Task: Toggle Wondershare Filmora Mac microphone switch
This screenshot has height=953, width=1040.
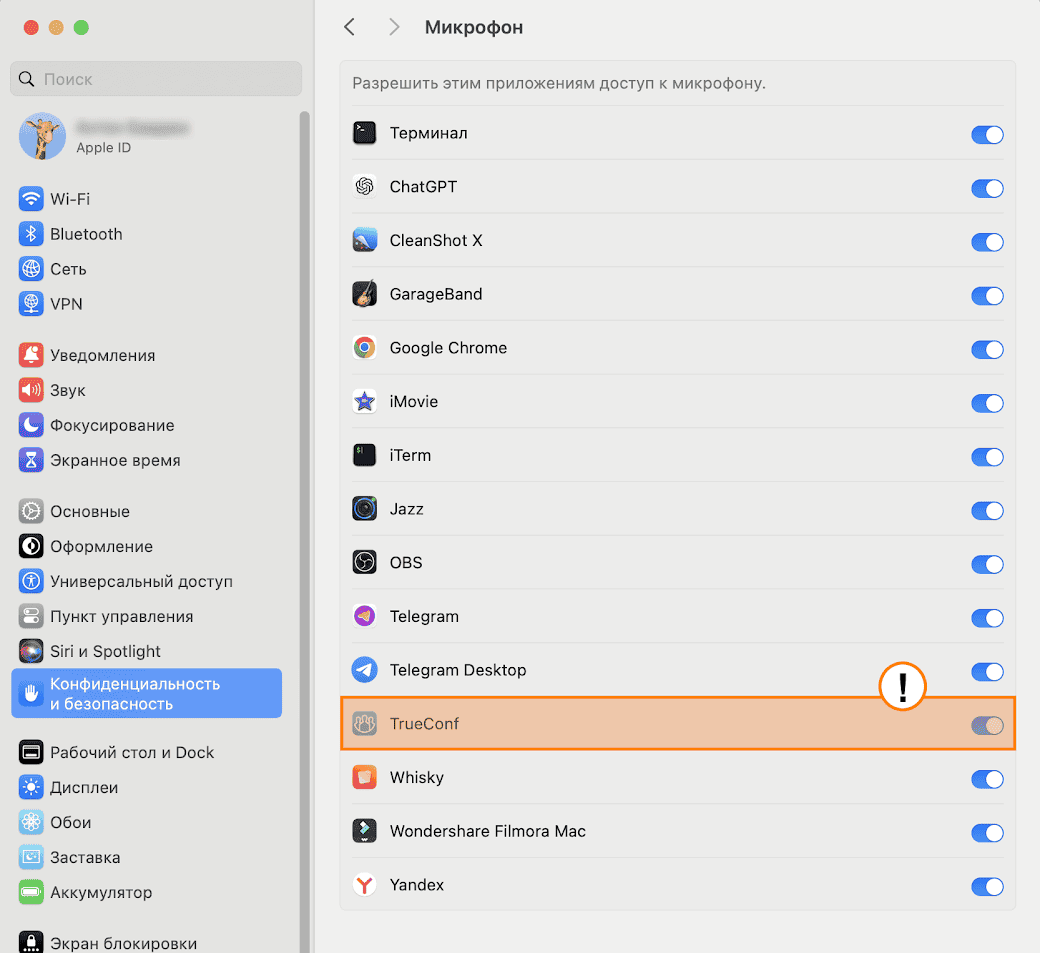Action: (x=987, y=833)
